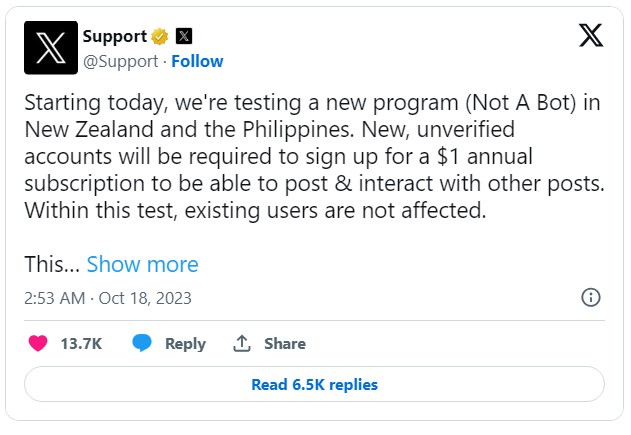The width and height of the screenshot is (631, 435).
Task: Click the X profile avatar of Support
Action: [x=50, y=48]
